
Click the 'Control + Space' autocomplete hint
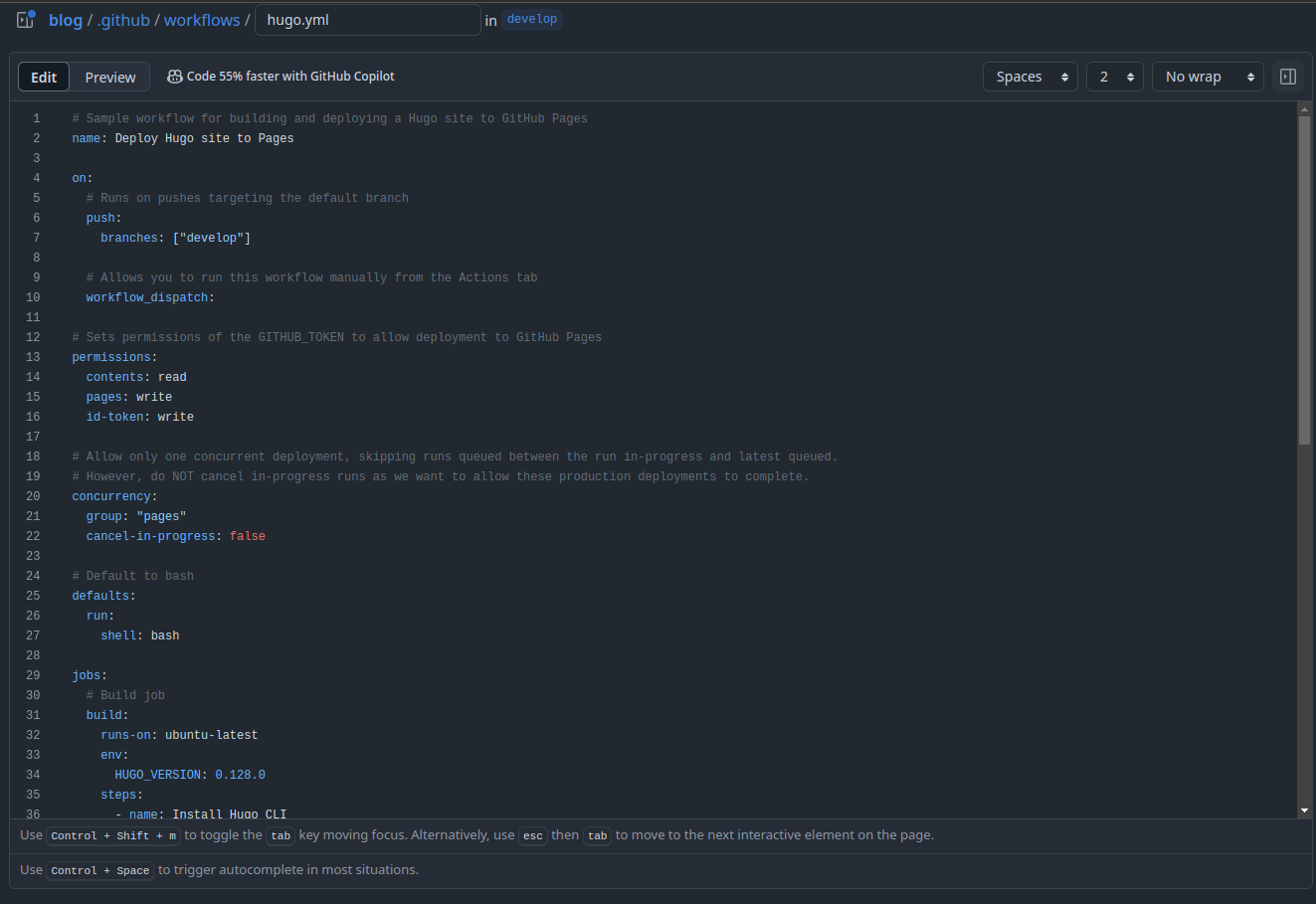coord(100,871)
